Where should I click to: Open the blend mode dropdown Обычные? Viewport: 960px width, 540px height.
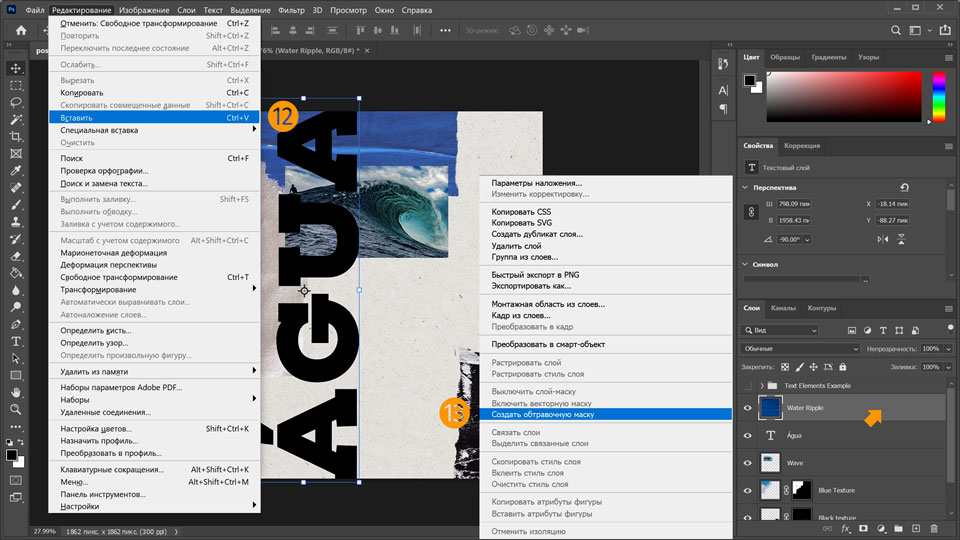coord(800,349)
